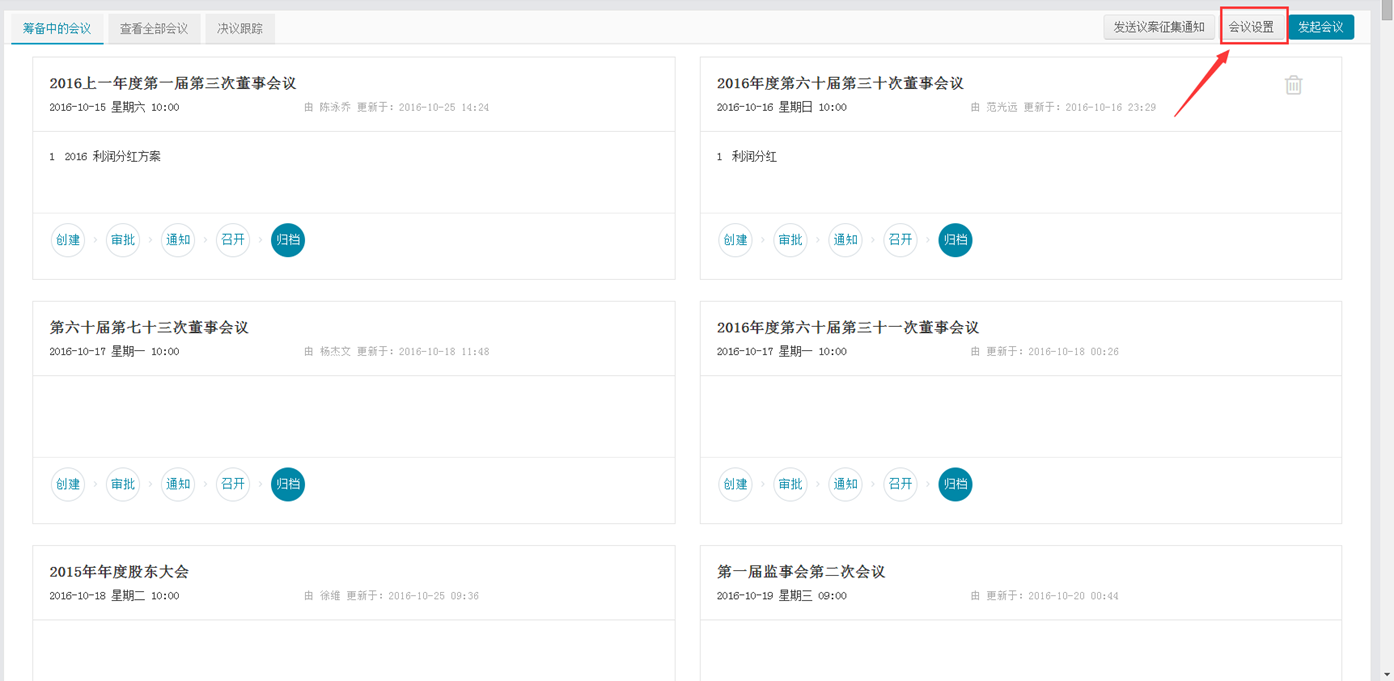Open the 第六十届第七十三次董事会议 title
The width and height of the screenshot is (1394, 681).
tap(149, 327)
